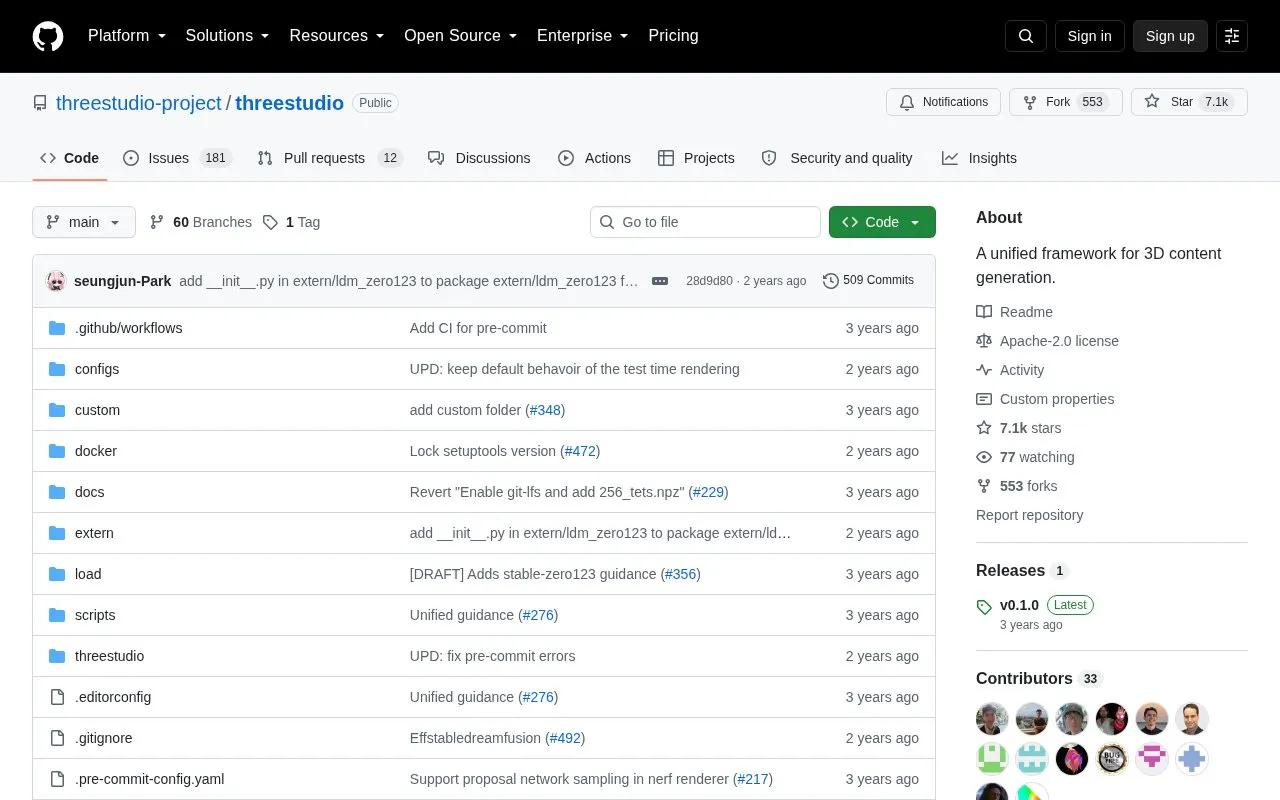Open the Actions tab
The image size is (1280, 800).
click(594, 158)
